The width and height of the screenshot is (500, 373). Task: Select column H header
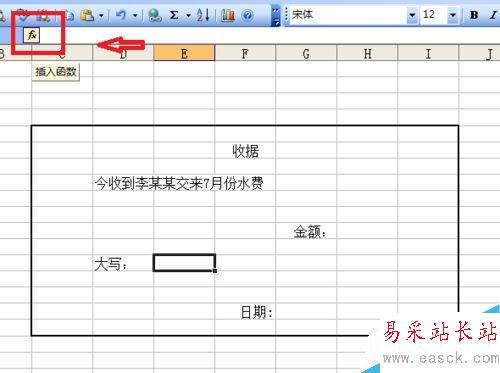point(367,53)
